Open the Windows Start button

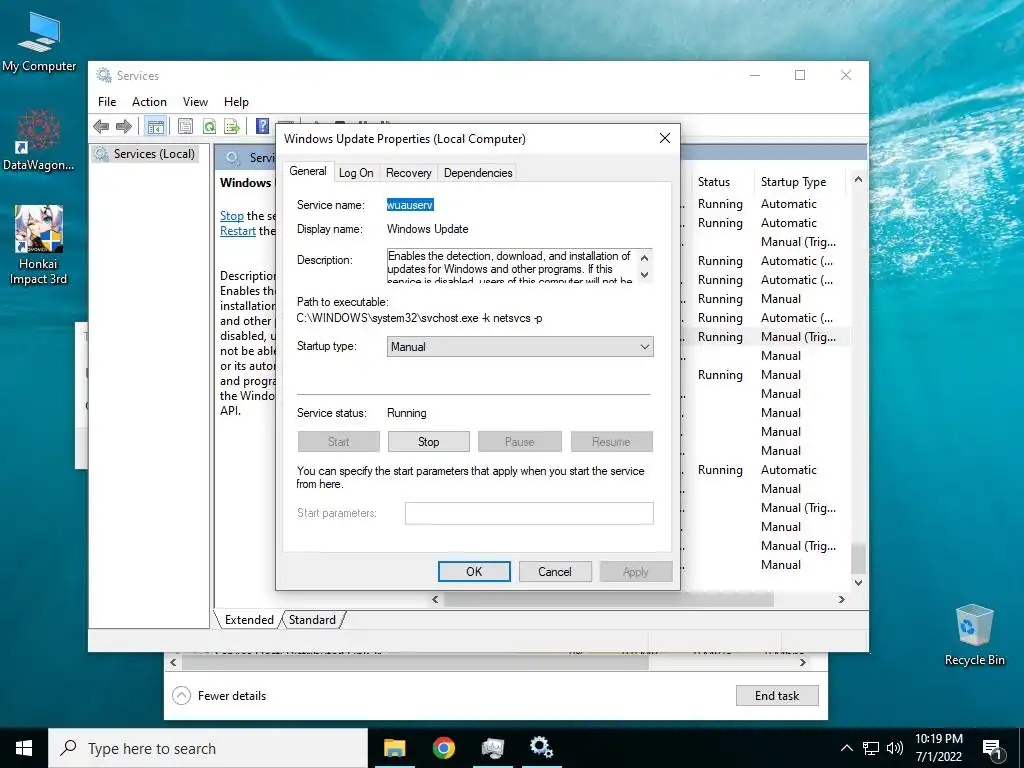pos(24,748)
